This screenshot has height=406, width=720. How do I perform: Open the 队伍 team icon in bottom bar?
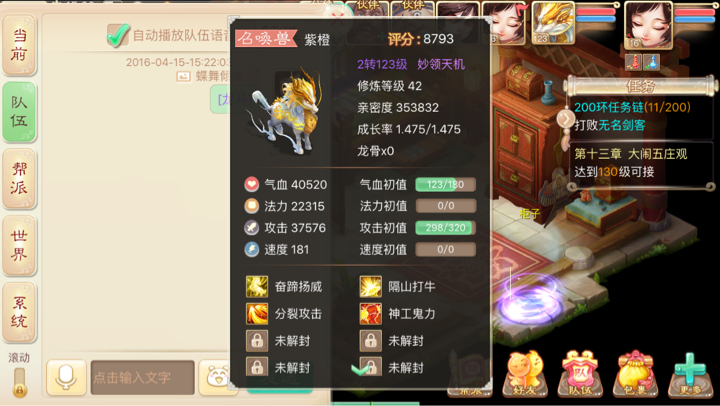(580, 373)
